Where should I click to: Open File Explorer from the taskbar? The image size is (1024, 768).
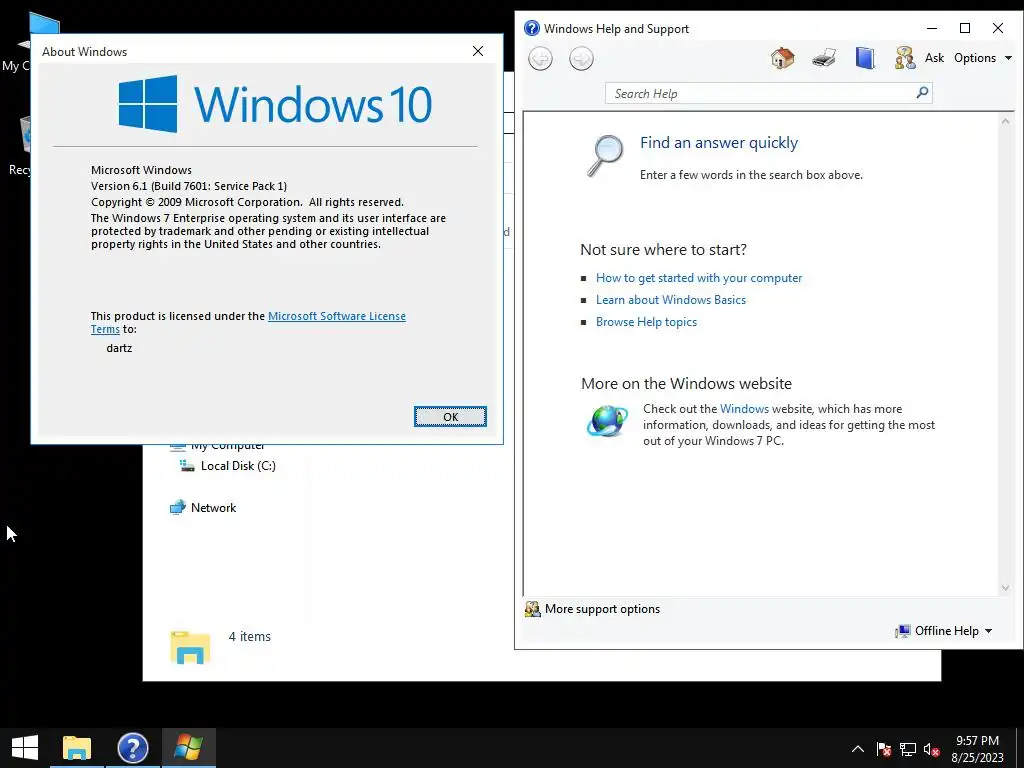click(x=76, y=748)
